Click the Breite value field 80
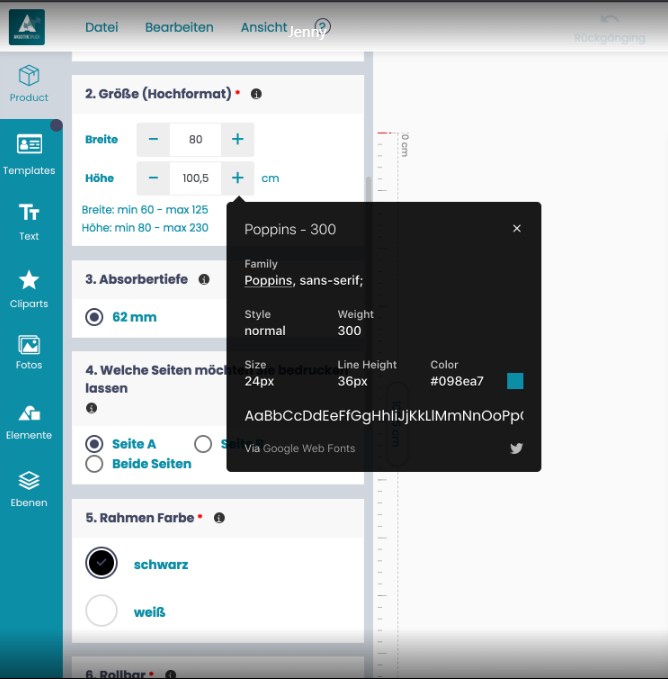668x679 pixels. (195, 139)
